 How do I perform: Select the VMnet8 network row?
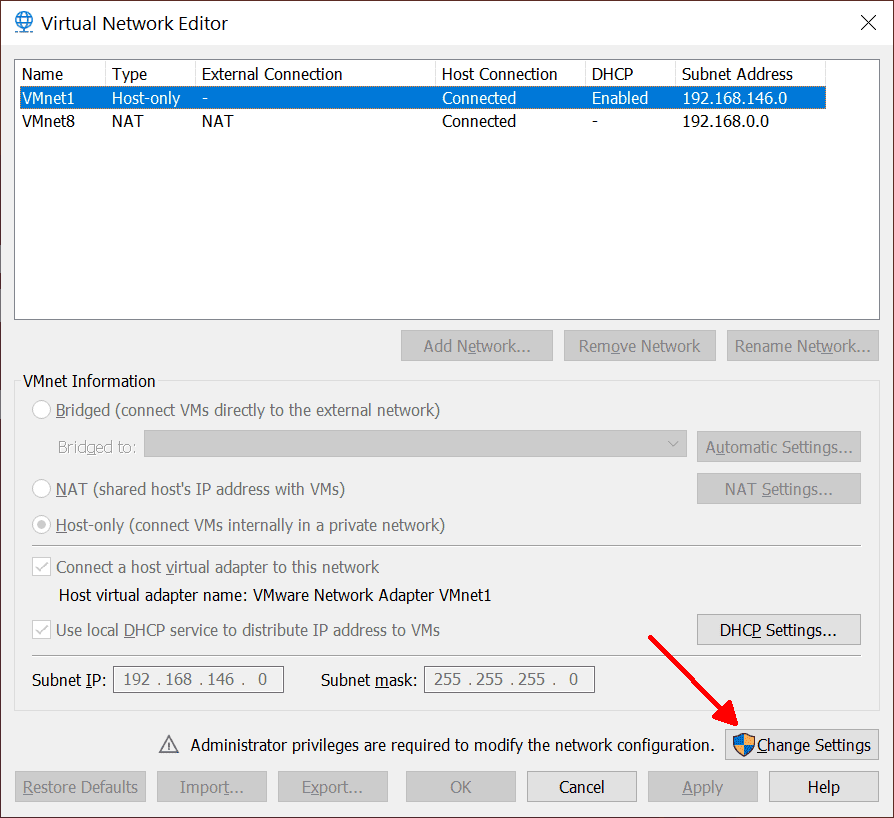click(300, 121)
